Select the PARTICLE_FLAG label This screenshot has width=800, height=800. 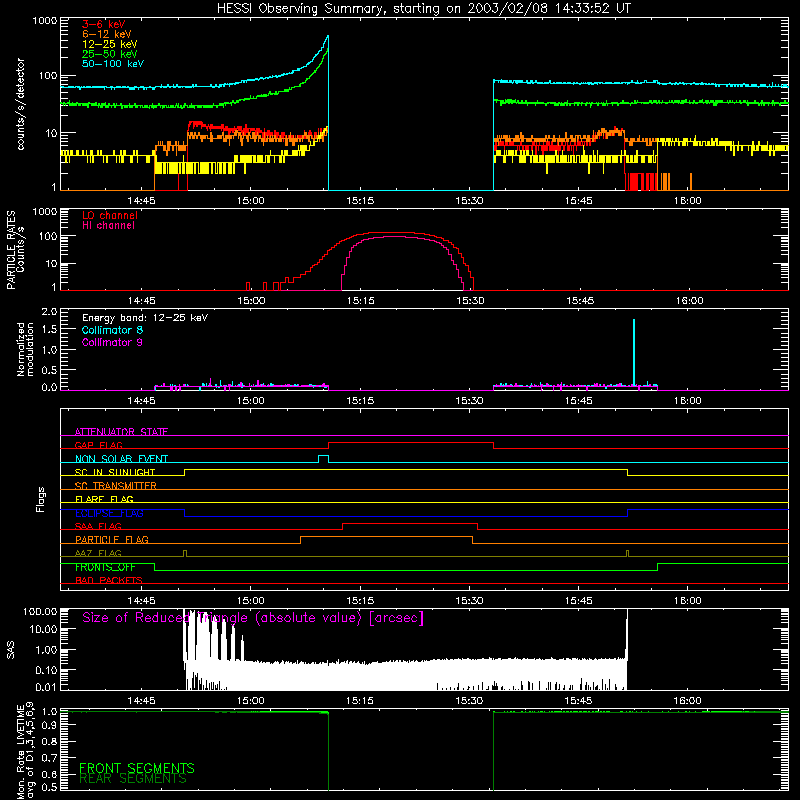[112, 539]
